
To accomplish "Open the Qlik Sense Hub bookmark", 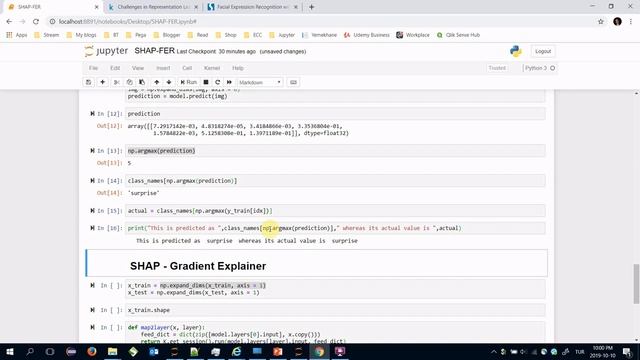I will click(x=458, y=35).
